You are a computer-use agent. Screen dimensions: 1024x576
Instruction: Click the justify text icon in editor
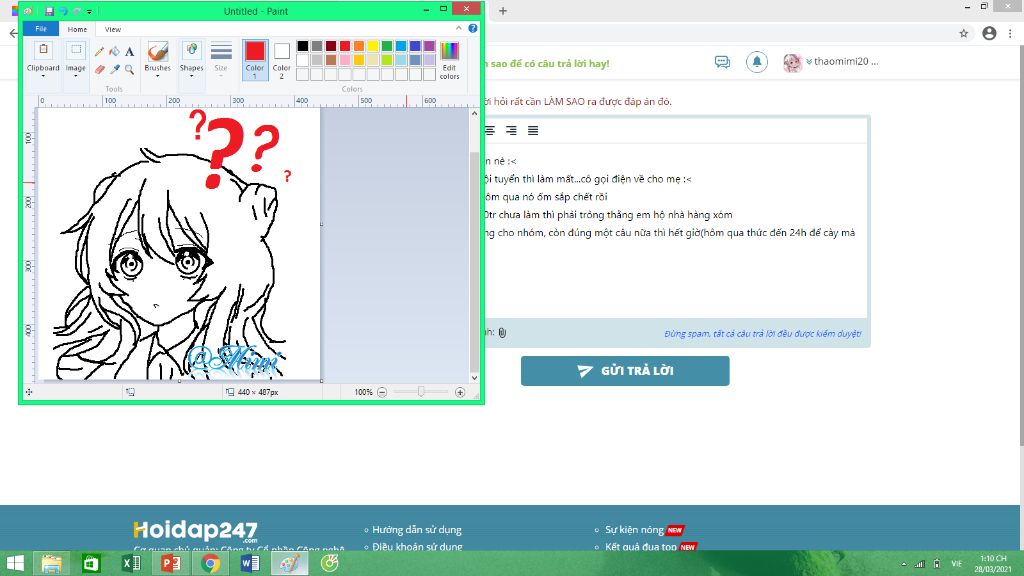(533, 131)
